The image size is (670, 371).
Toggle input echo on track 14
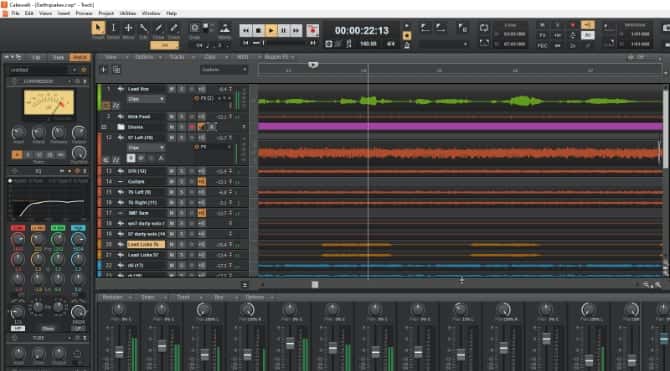coord(202,182)
